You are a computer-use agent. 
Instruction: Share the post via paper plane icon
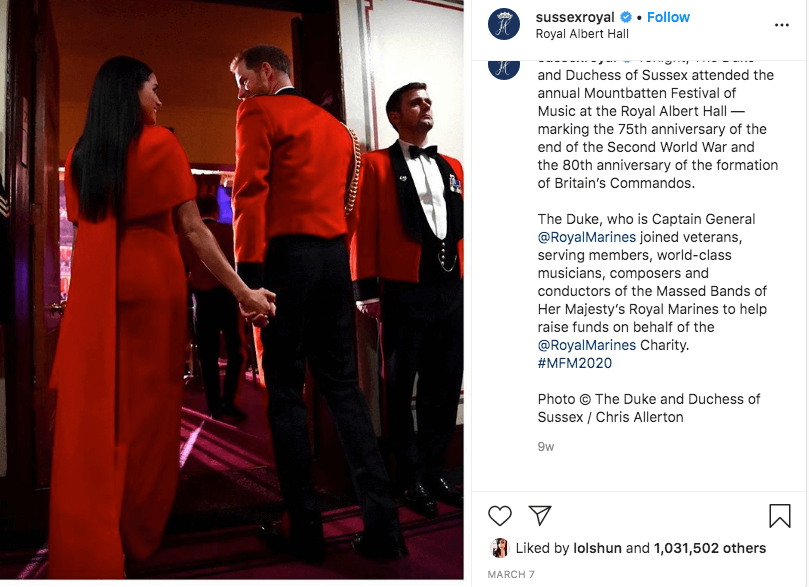[x=540, y=515]
